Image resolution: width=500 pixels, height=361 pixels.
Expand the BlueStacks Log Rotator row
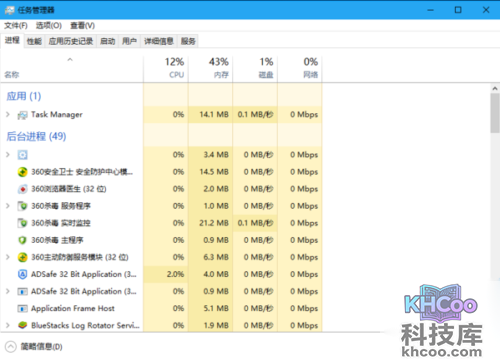pos(8,325)
